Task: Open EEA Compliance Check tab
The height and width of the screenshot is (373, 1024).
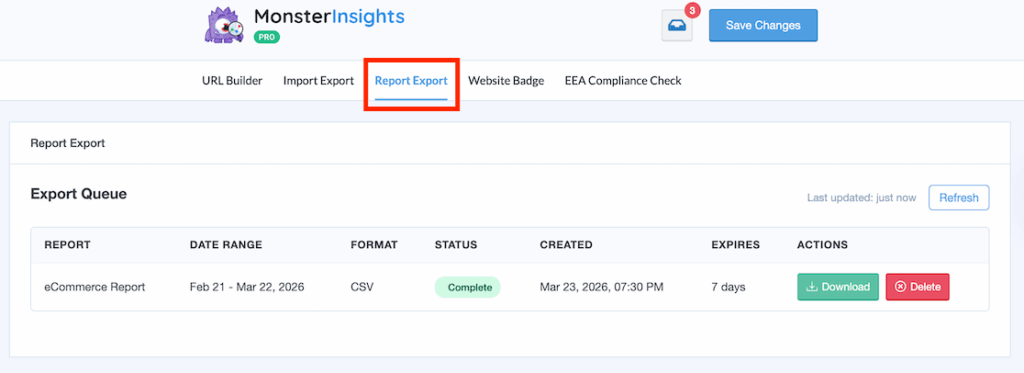Action: click(x=623, y=81)
